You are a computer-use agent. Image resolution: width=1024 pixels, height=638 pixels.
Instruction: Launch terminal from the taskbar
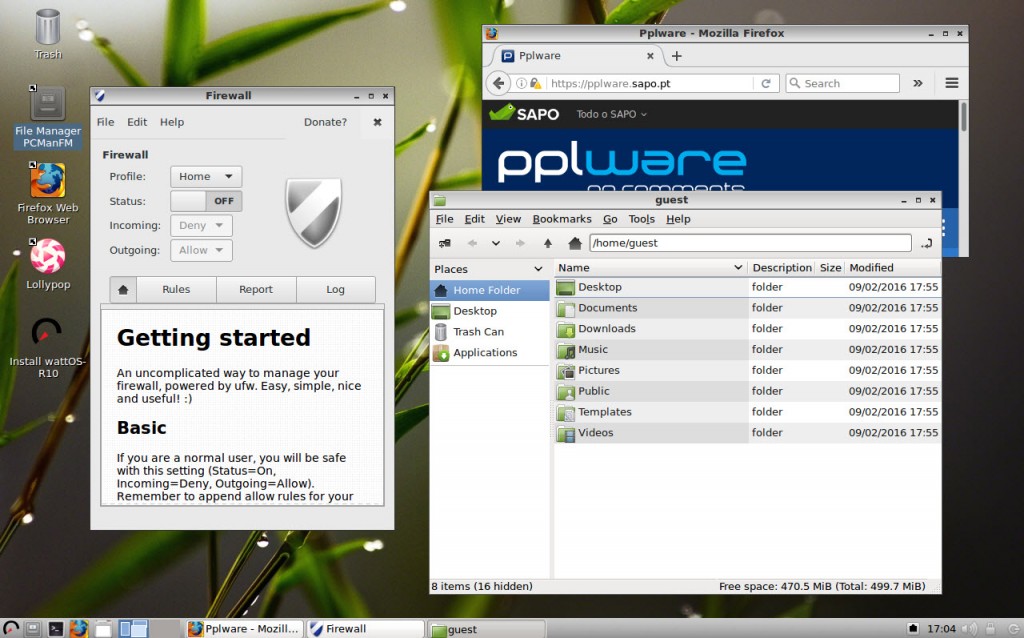[56, 629]
